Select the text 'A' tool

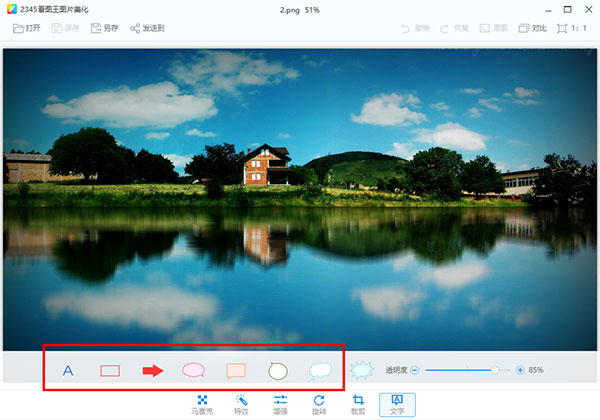[68, 371]
